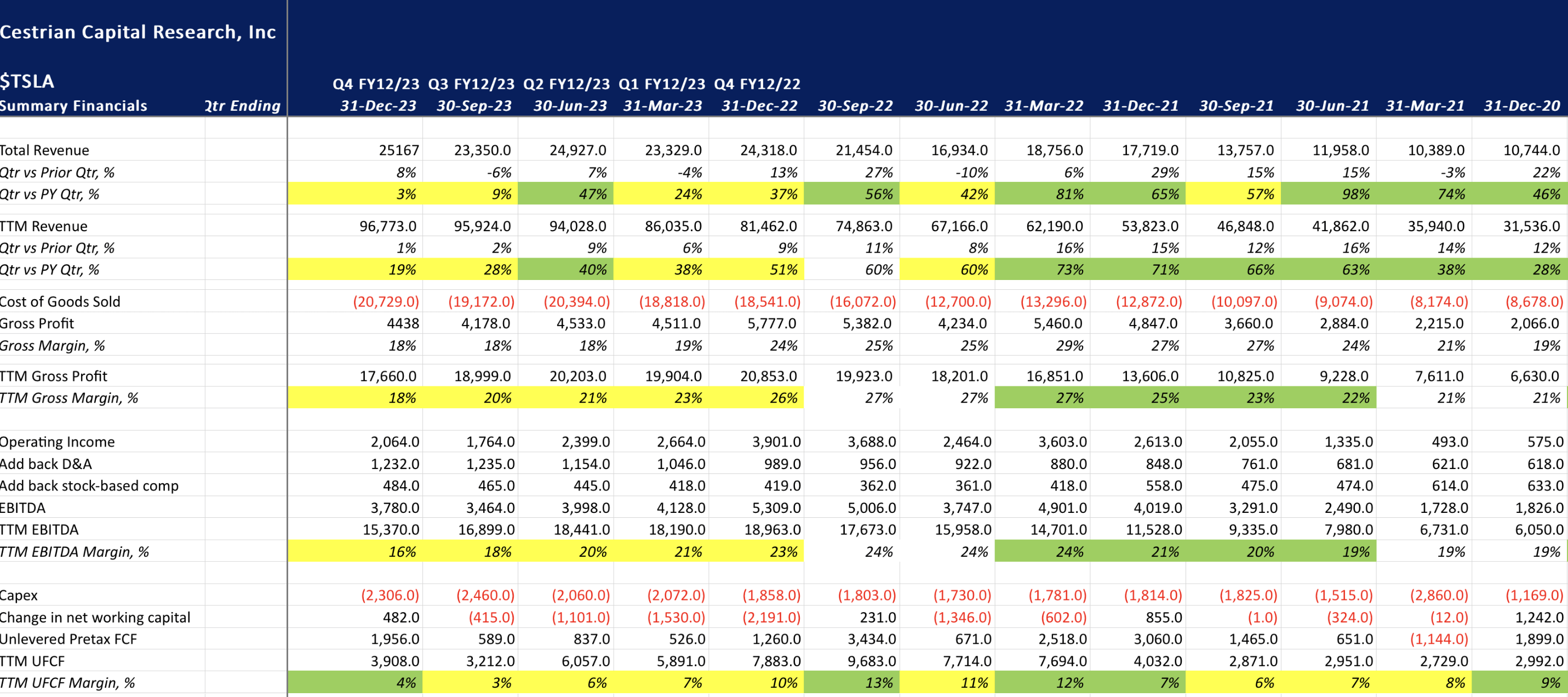Click Cestrian Capital Research, Inc title
This screenshot has height=697, width=1568.
point(138,32)
